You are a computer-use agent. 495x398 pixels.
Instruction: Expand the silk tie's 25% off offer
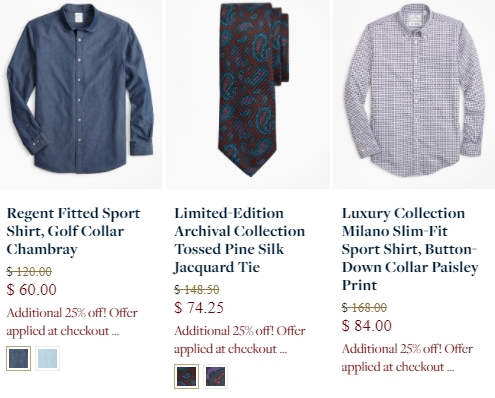[240, 340]
